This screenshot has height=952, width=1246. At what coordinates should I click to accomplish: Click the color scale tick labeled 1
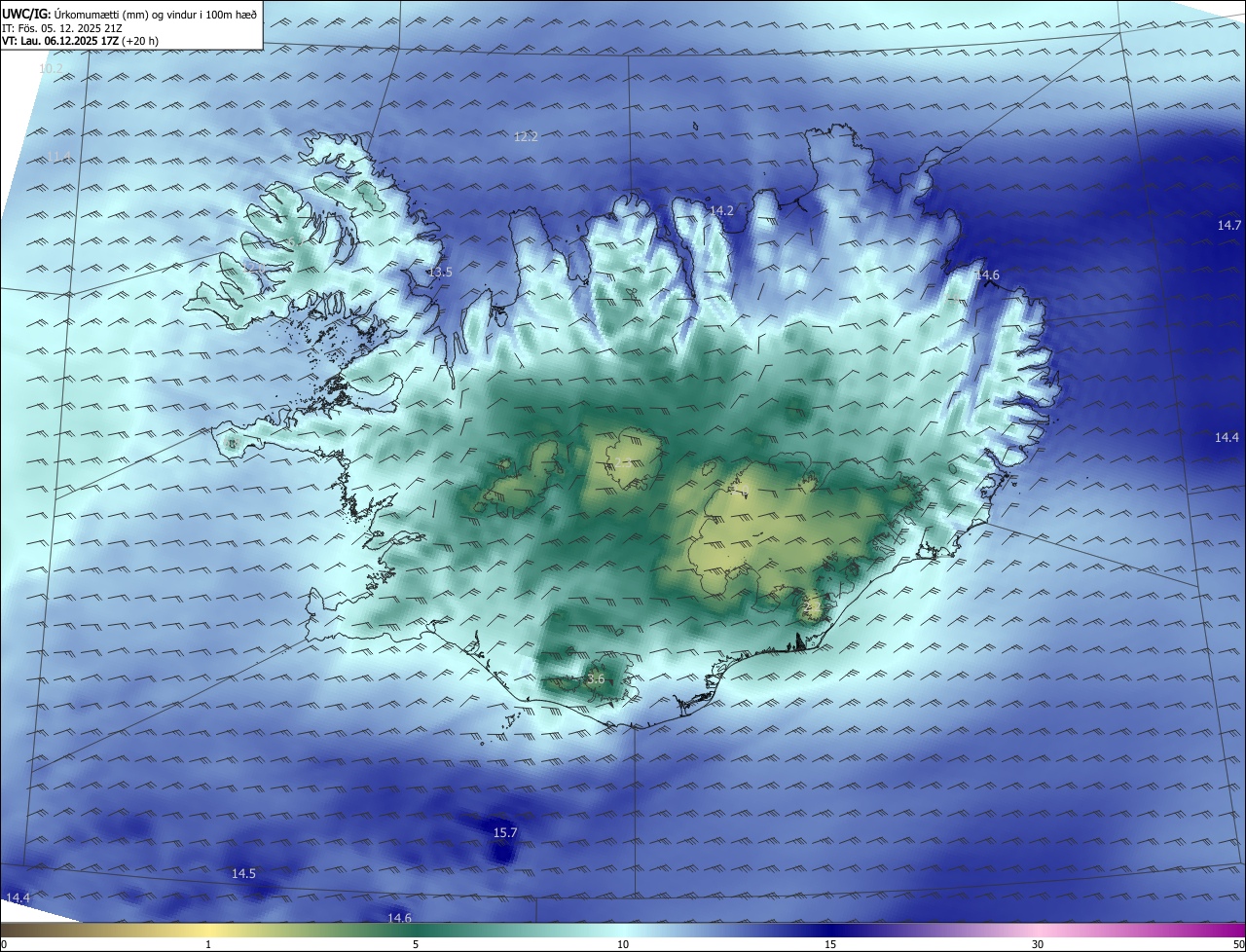208,944
